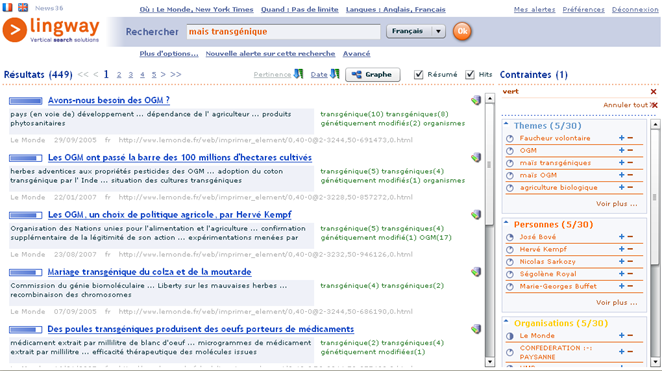Click pie icon beside Le Monde
Image resolution: width=663 pixels, height=372 pixels.
[x=510, y=336]
